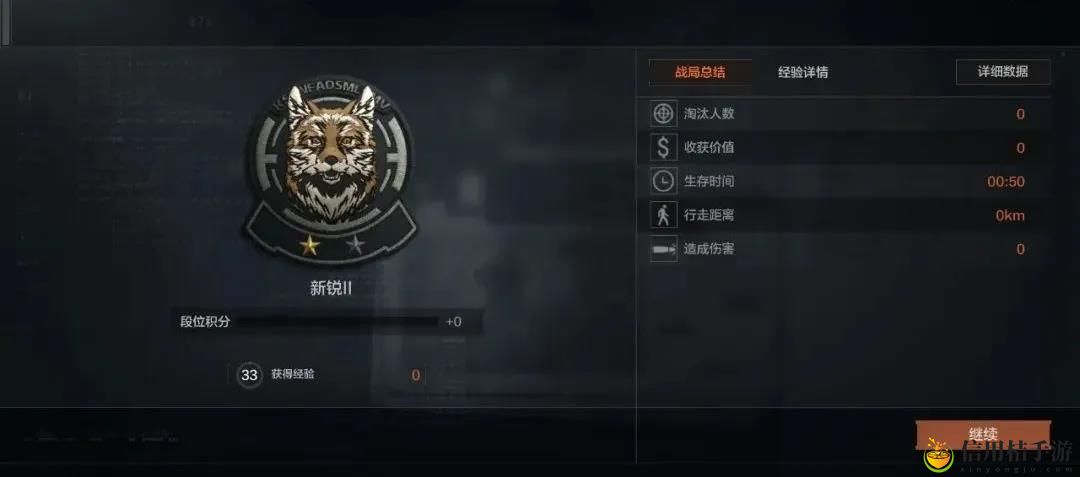Click the 获得经验 label
The image size is (1080, 477).
293,374
